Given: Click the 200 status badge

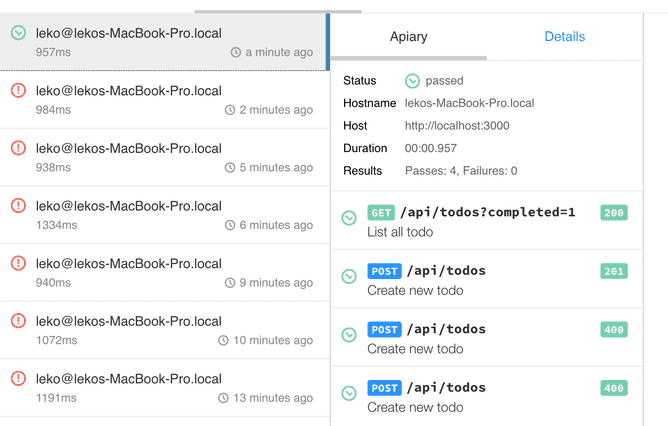Looking at the screenshot, I should coord(613,213).
